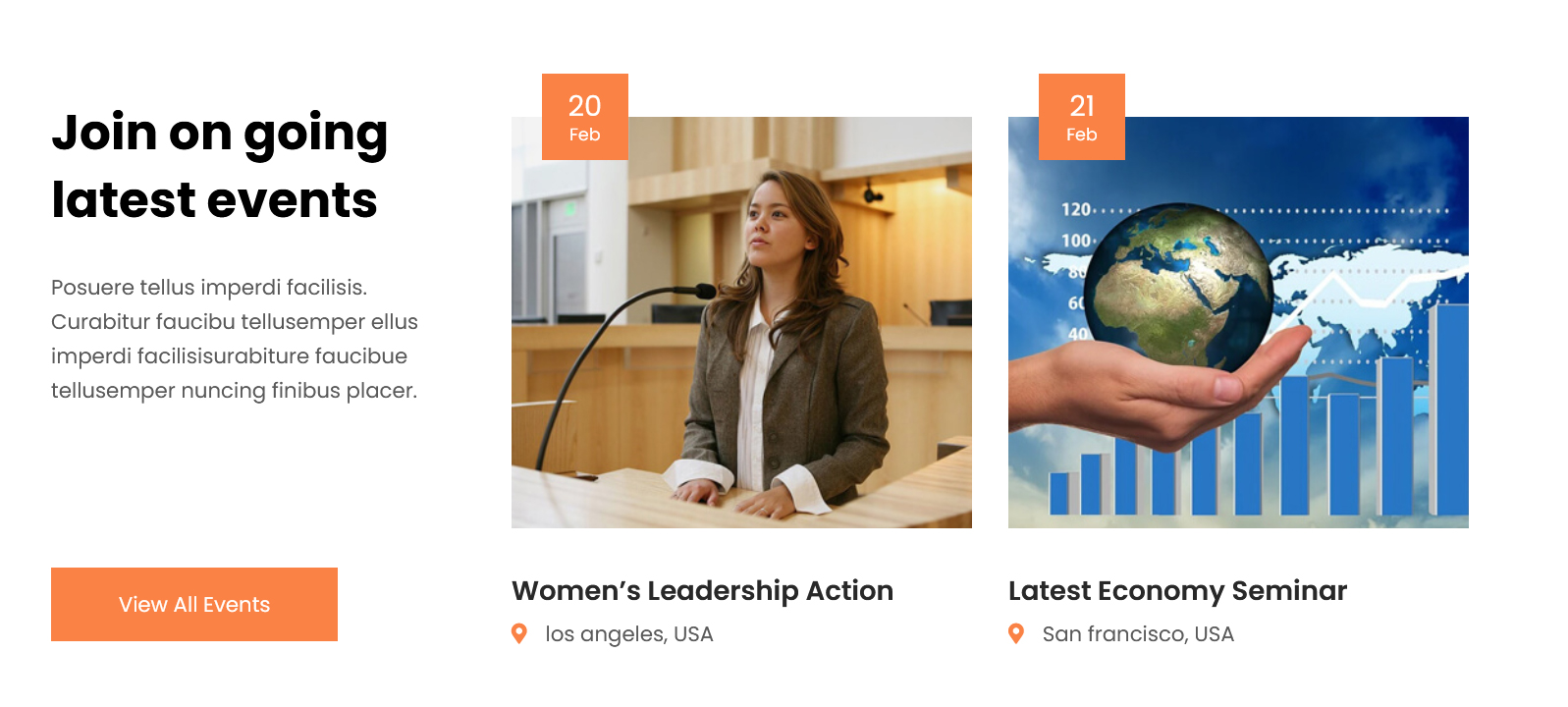Screen dimensions: 1568x707
Task: Open the woman at podium event photo
Action: (x=741, y=322)
